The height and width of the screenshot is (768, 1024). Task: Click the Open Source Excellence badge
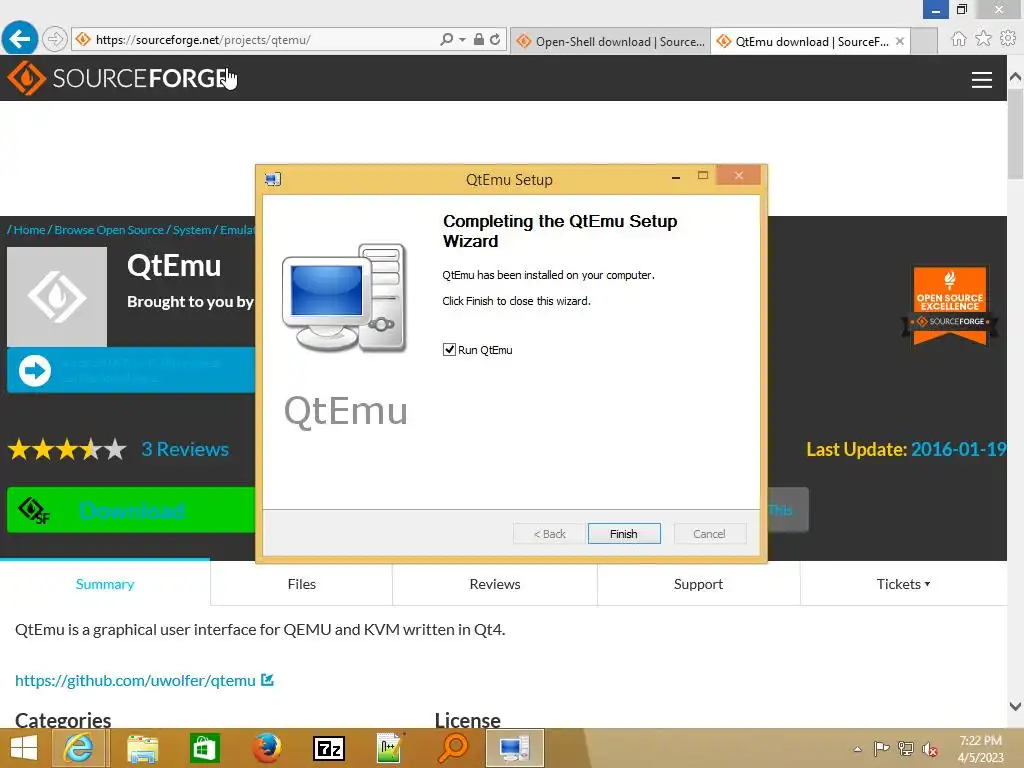(x=950, y=304)
